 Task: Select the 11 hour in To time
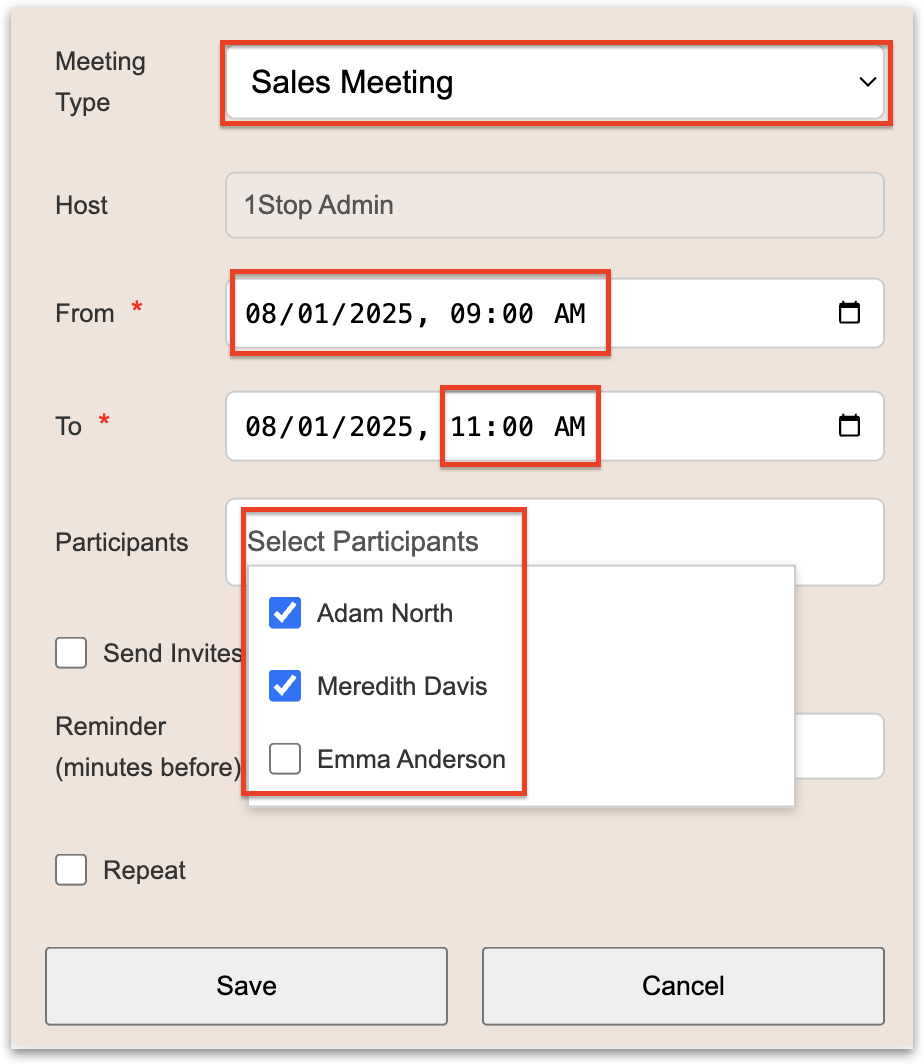[465, 427]
